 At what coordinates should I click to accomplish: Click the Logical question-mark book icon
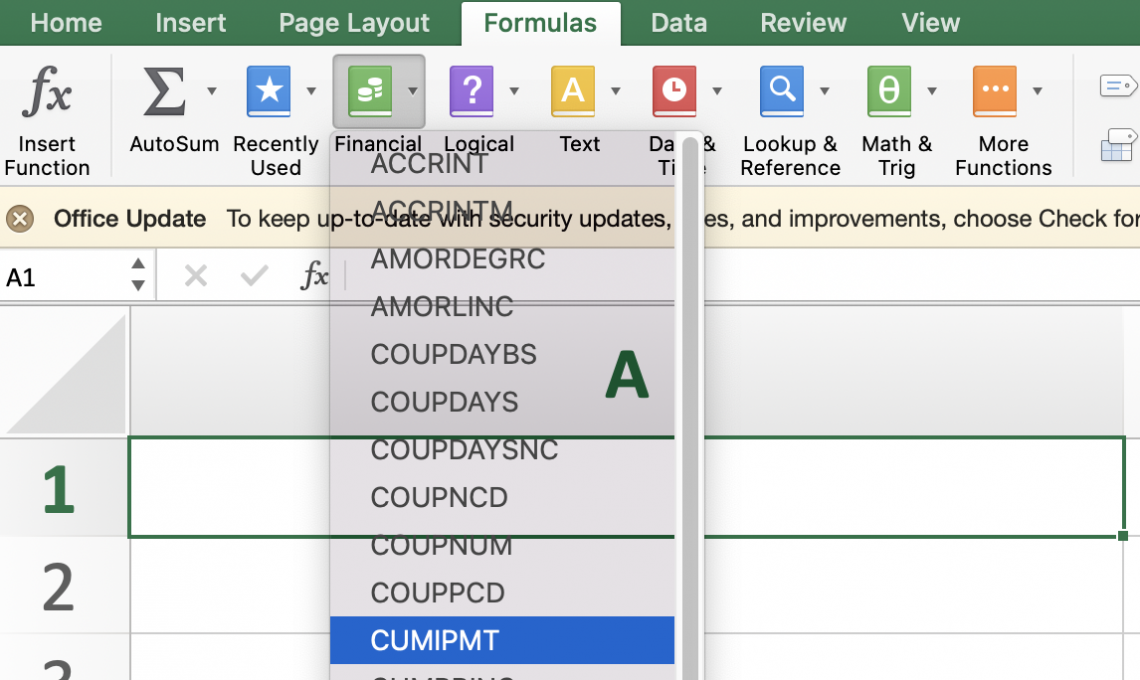(x=471, y=92)
